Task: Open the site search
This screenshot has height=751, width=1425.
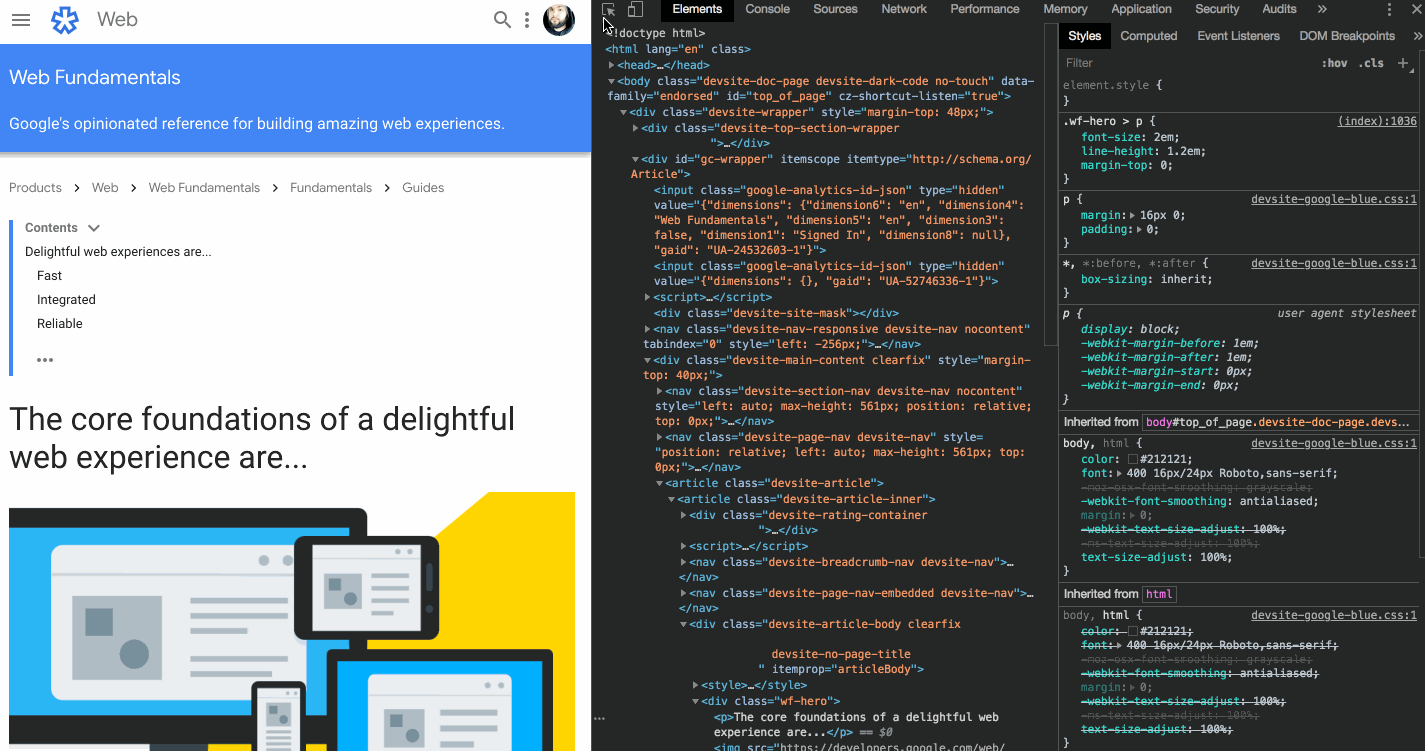Action: 502,20
